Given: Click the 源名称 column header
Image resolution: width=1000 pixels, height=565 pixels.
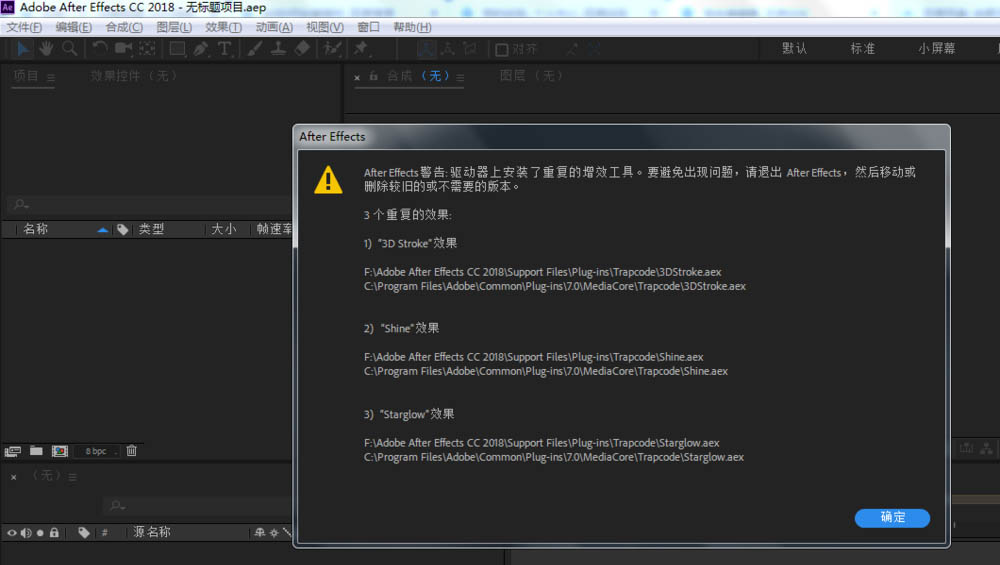Looking at the screenshot, I should pyautogui.click(x=152, y=532).
